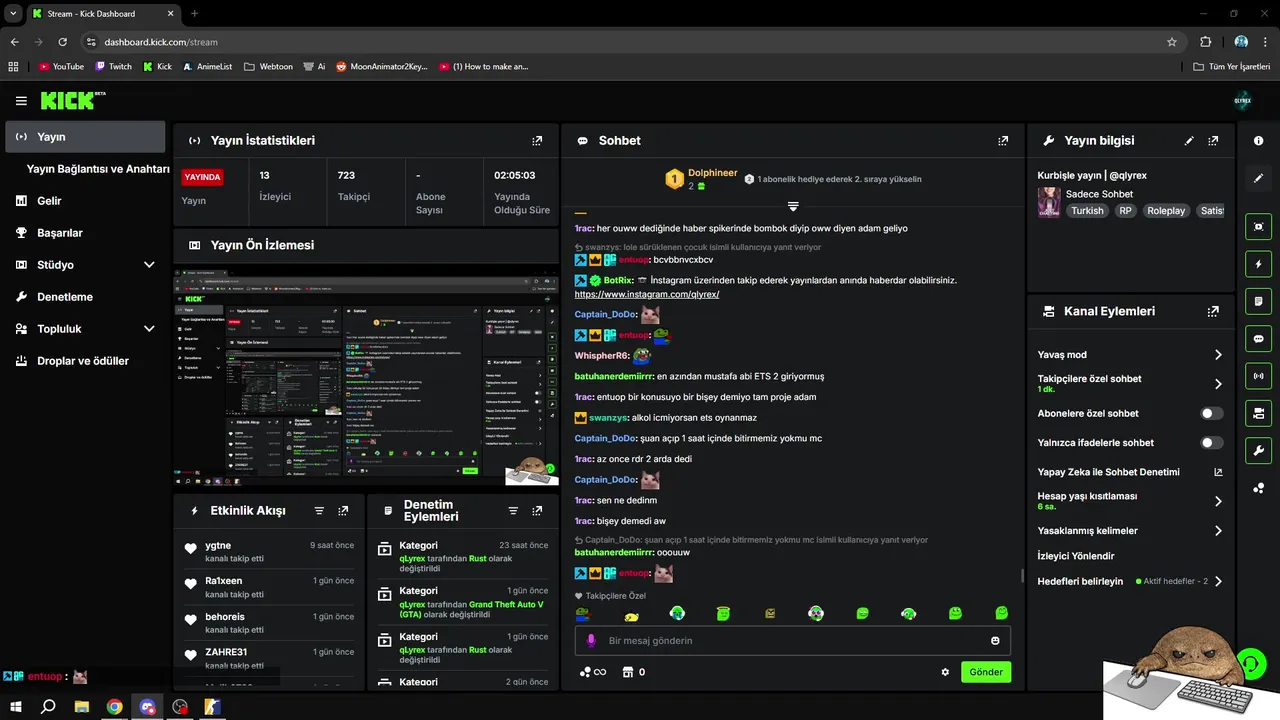Open the AnimeList bookmark

pos(206,67)
